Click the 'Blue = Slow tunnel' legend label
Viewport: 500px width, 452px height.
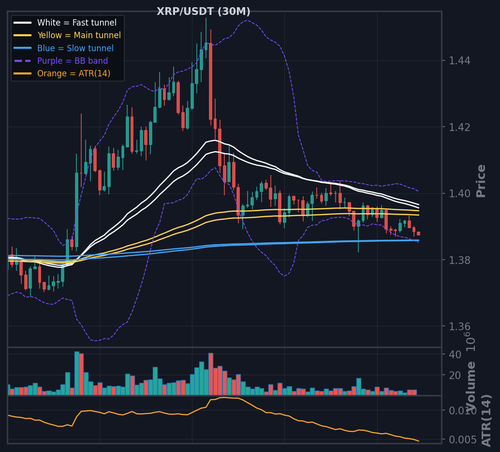(x=75, y=48)
